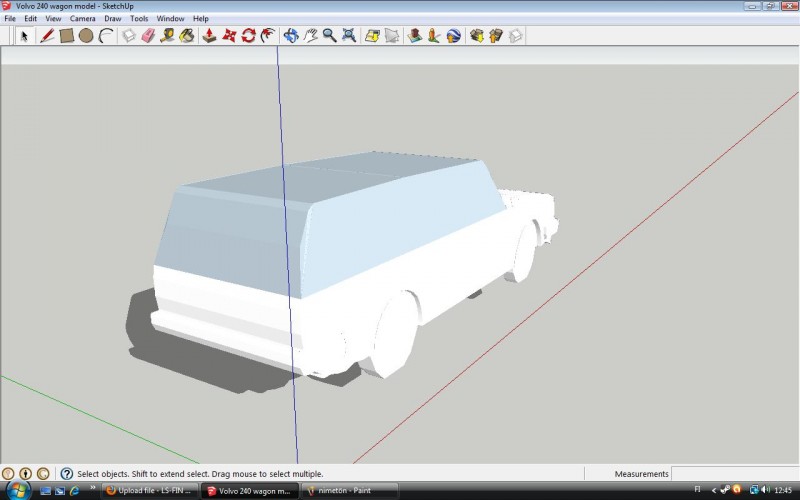Viewport: 800px width, 500px height.
Task: Open Get Models from 3D Warehouse
Action: (x=477, y=36)
